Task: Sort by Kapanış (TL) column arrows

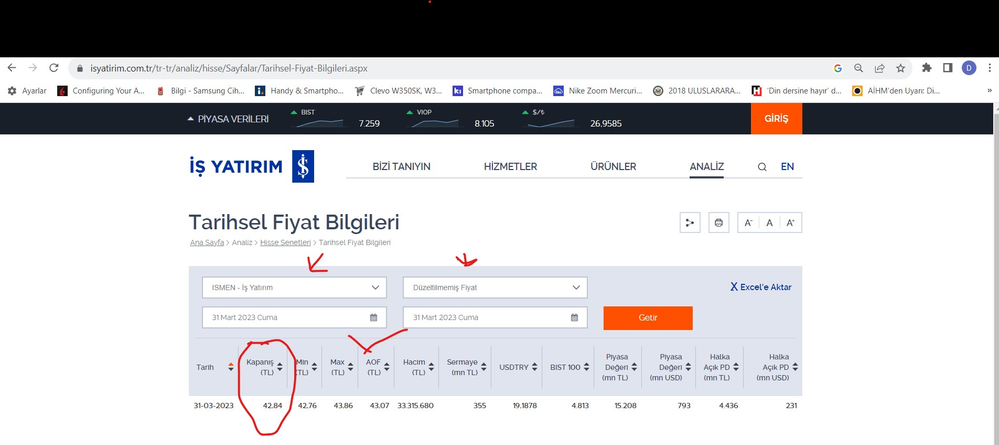Action: click(280, 367)
